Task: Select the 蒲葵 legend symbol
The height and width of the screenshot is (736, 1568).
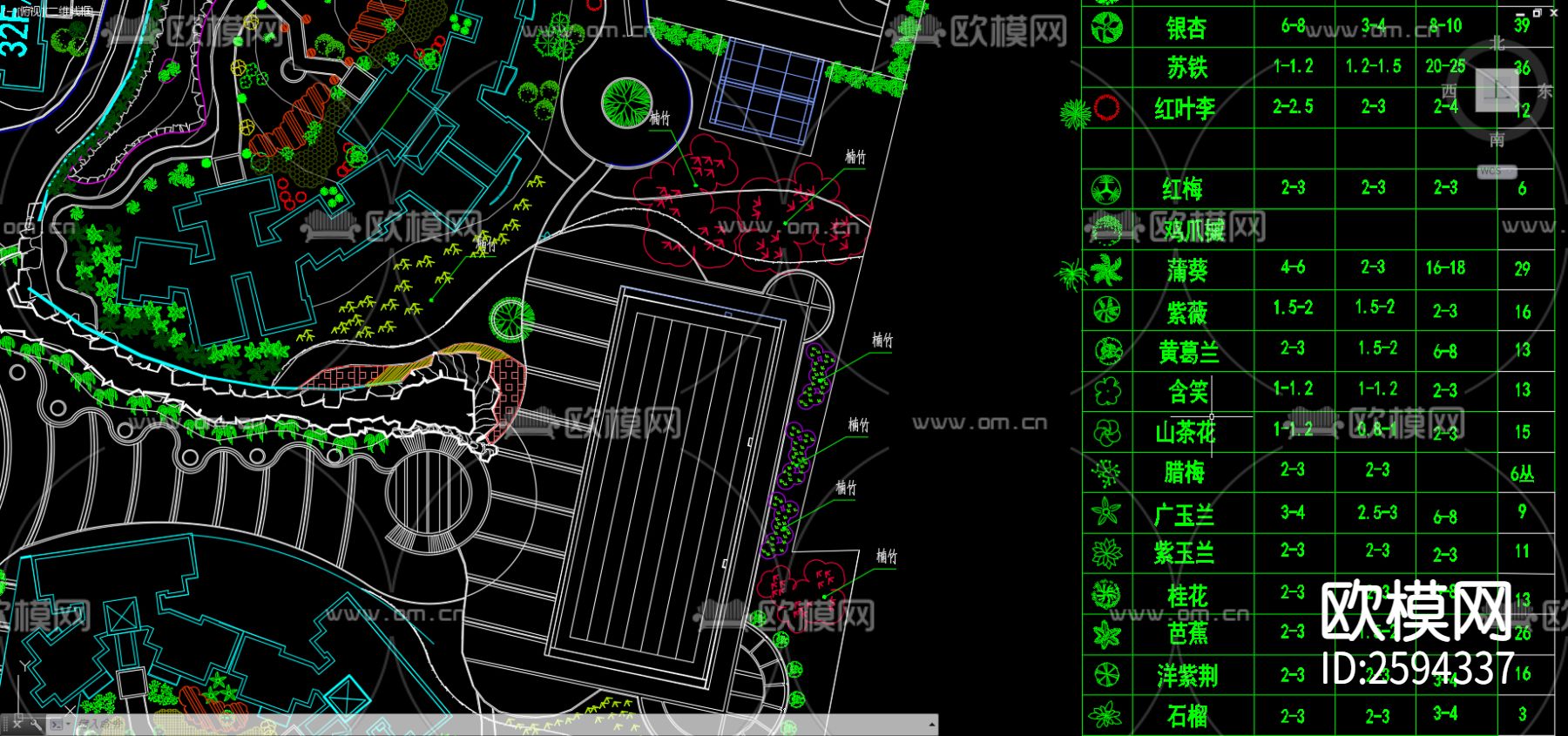Action: point(1106,270)
